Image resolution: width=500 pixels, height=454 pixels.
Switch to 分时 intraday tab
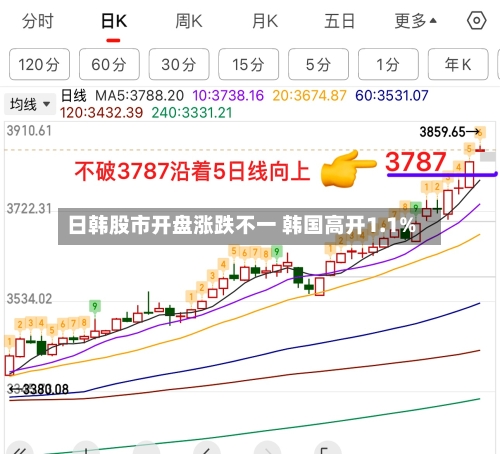pos(38,21)
